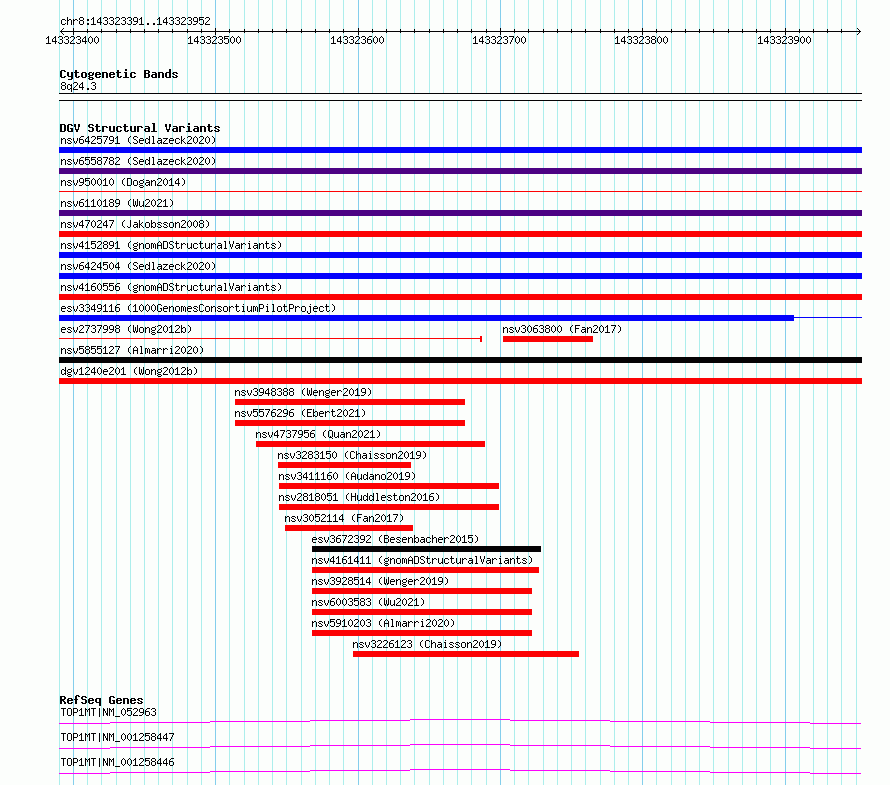Click the short red nsv3063800 bar

548,339
